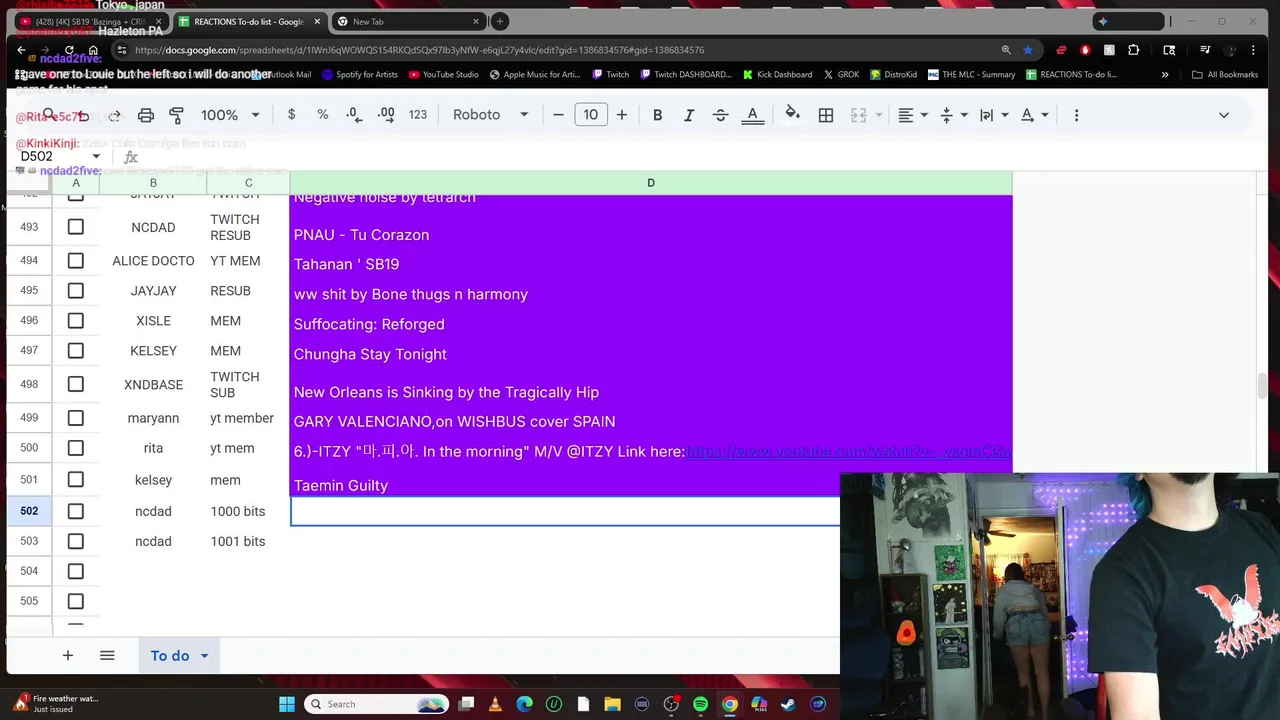Increase font size with plus button
The image size is (1280, 720).
622,115
